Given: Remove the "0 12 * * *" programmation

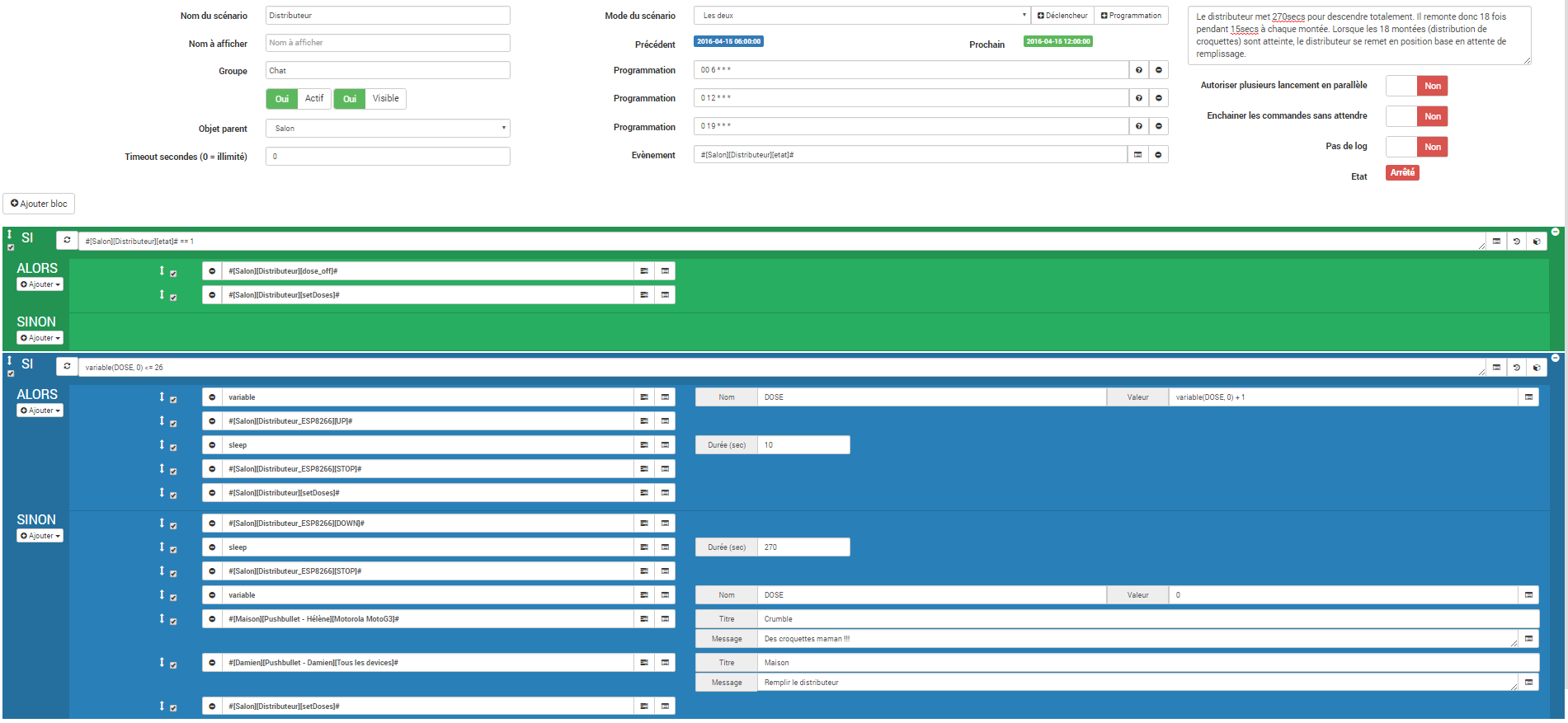Looking at the screenshot, I should coord(1158,98).
